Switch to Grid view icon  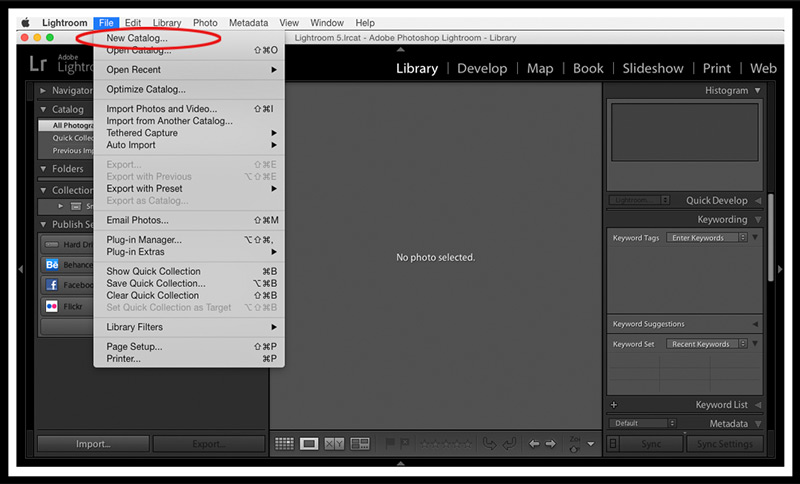point(284,444)
